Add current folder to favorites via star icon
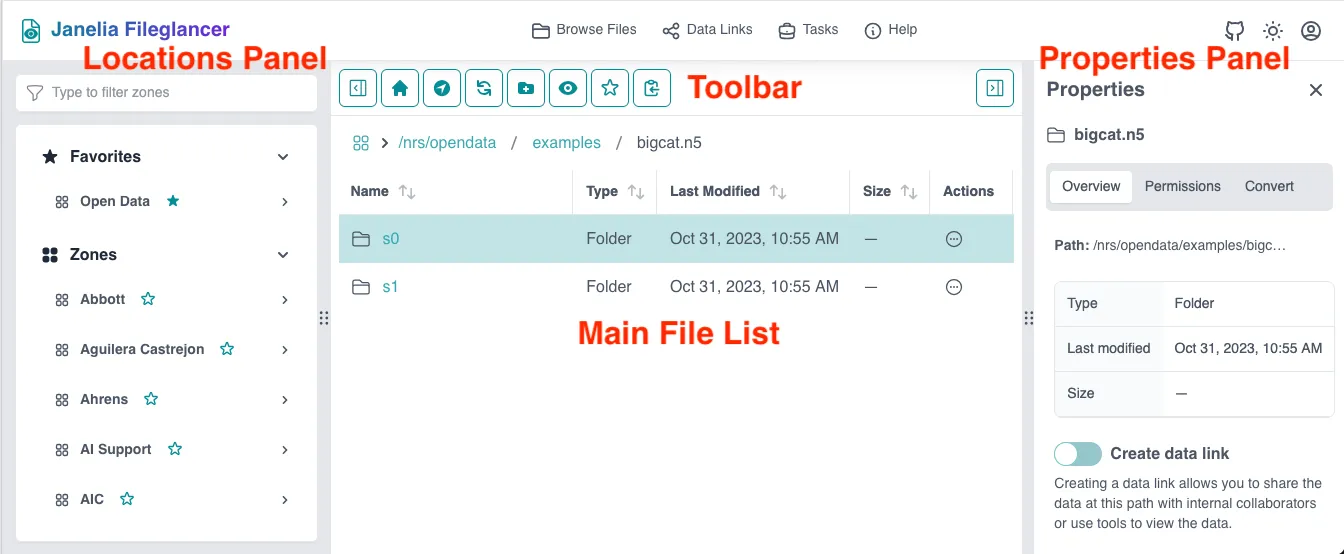The image size is (1344, 554). pyautogui.click(x=610, y=88)
